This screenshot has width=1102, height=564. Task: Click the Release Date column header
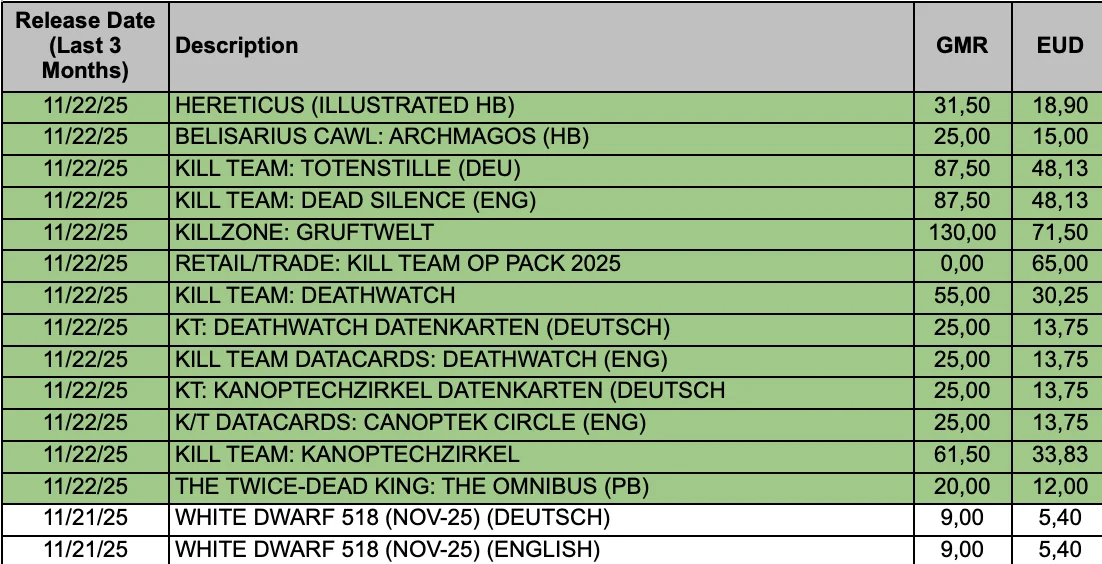coord(85,46)
